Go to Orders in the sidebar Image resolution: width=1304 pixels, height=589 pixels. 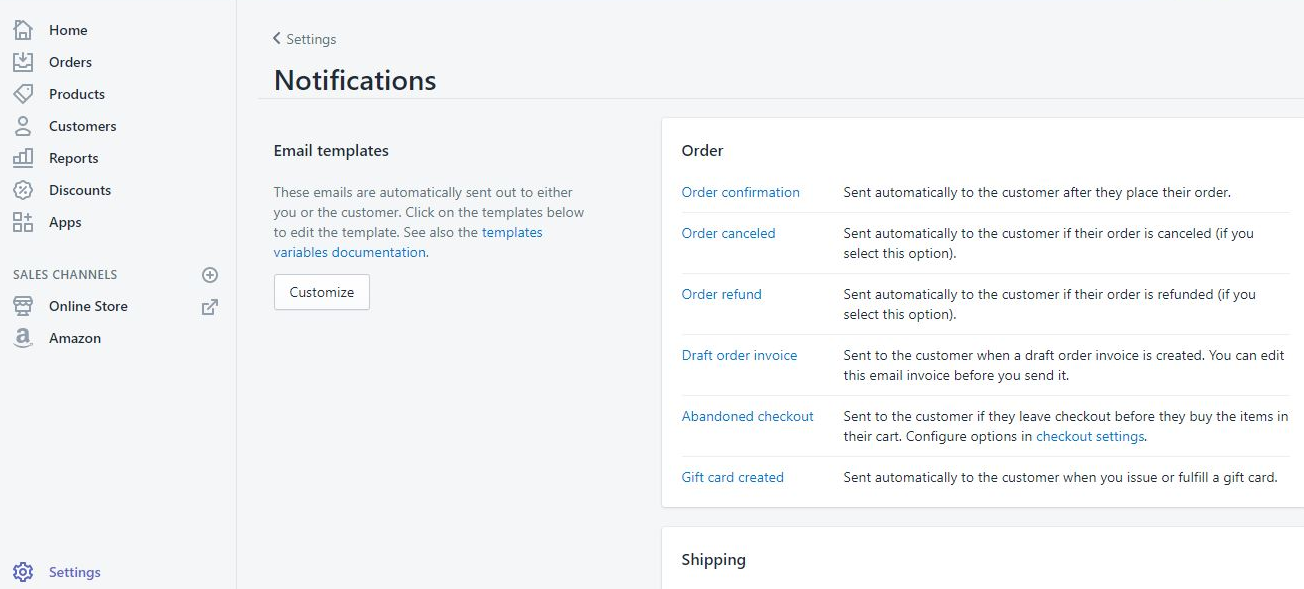pos(70,62)
